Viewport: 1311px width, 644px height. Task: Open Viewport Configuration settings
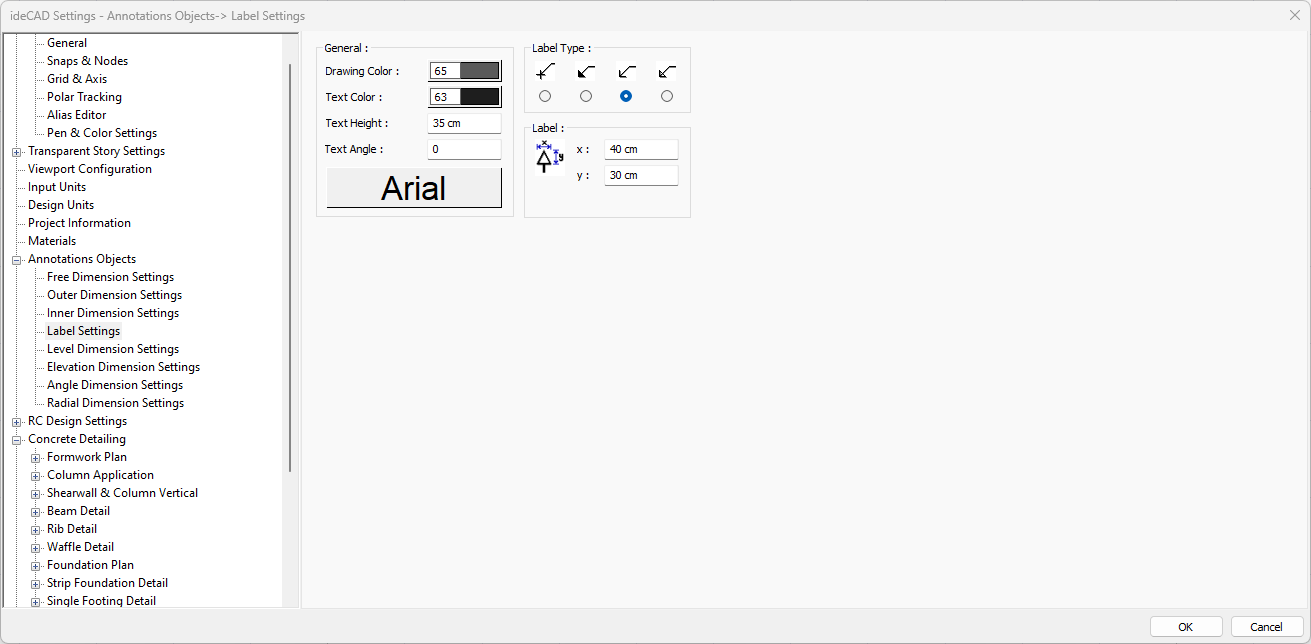pos(90,169)
